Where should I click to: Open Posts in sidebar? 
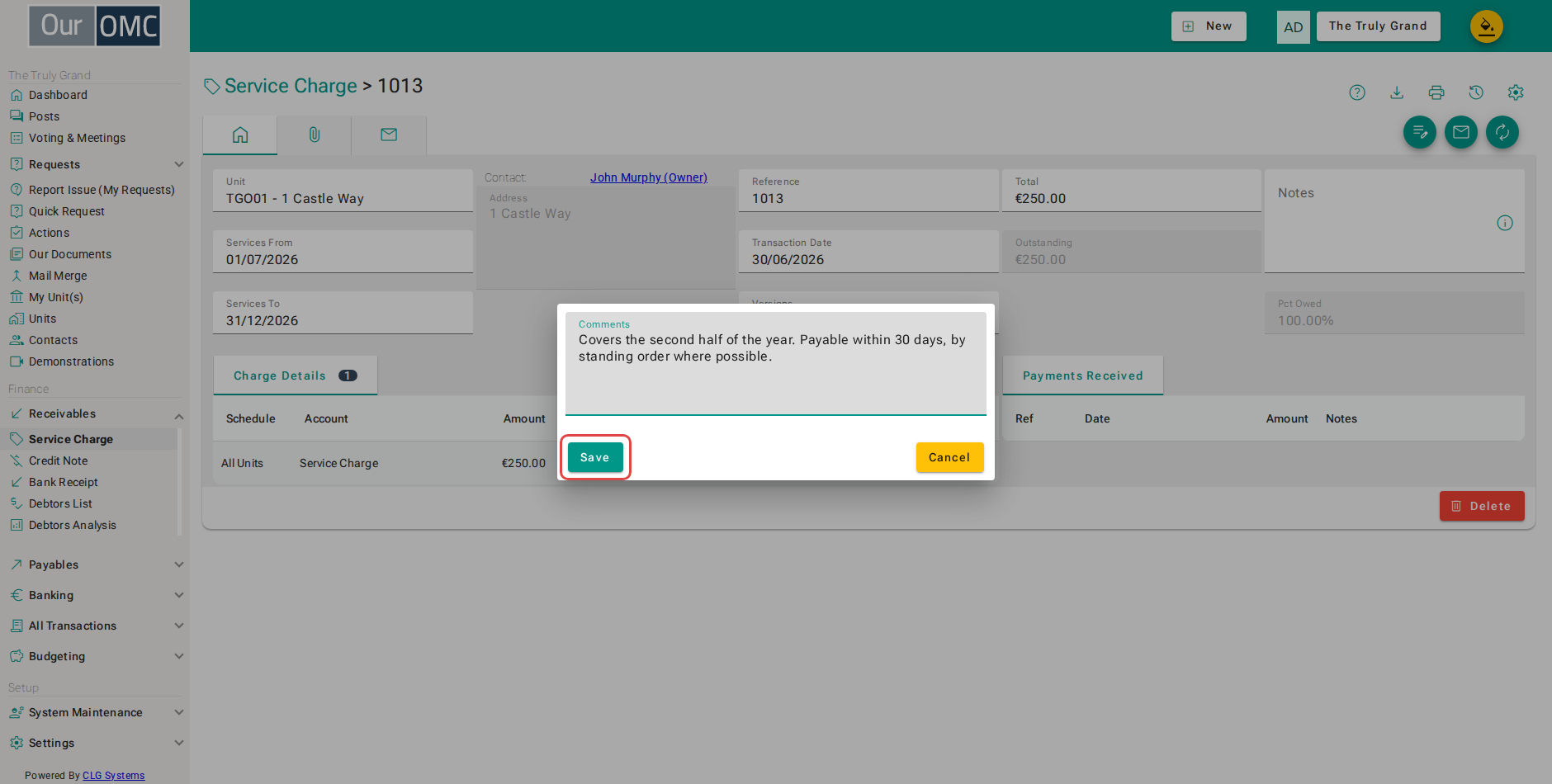pos(44,116)
